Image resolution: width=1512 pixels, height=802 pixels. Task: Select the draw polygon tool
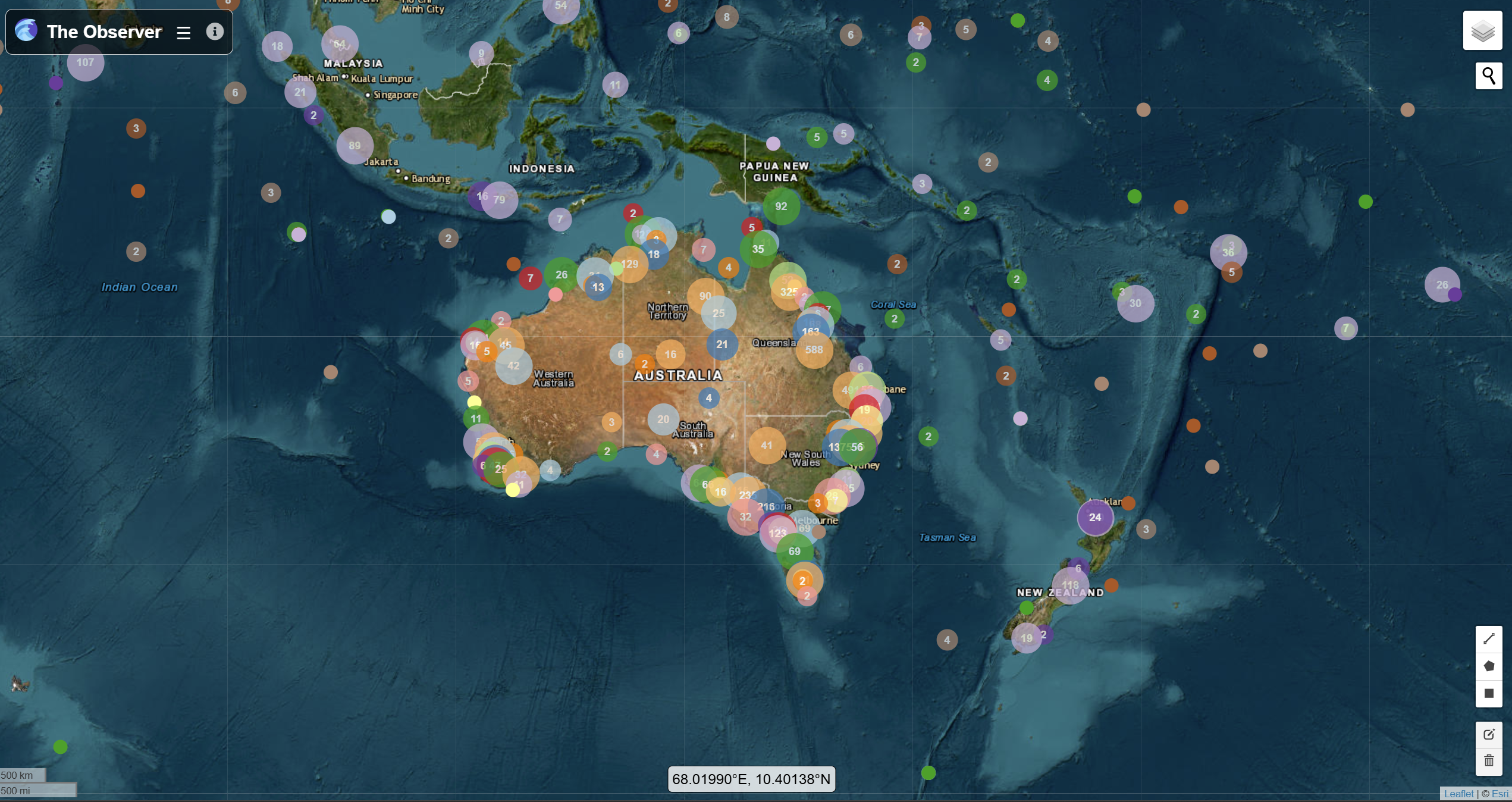pyautogui.click(x=1489, y=666)
